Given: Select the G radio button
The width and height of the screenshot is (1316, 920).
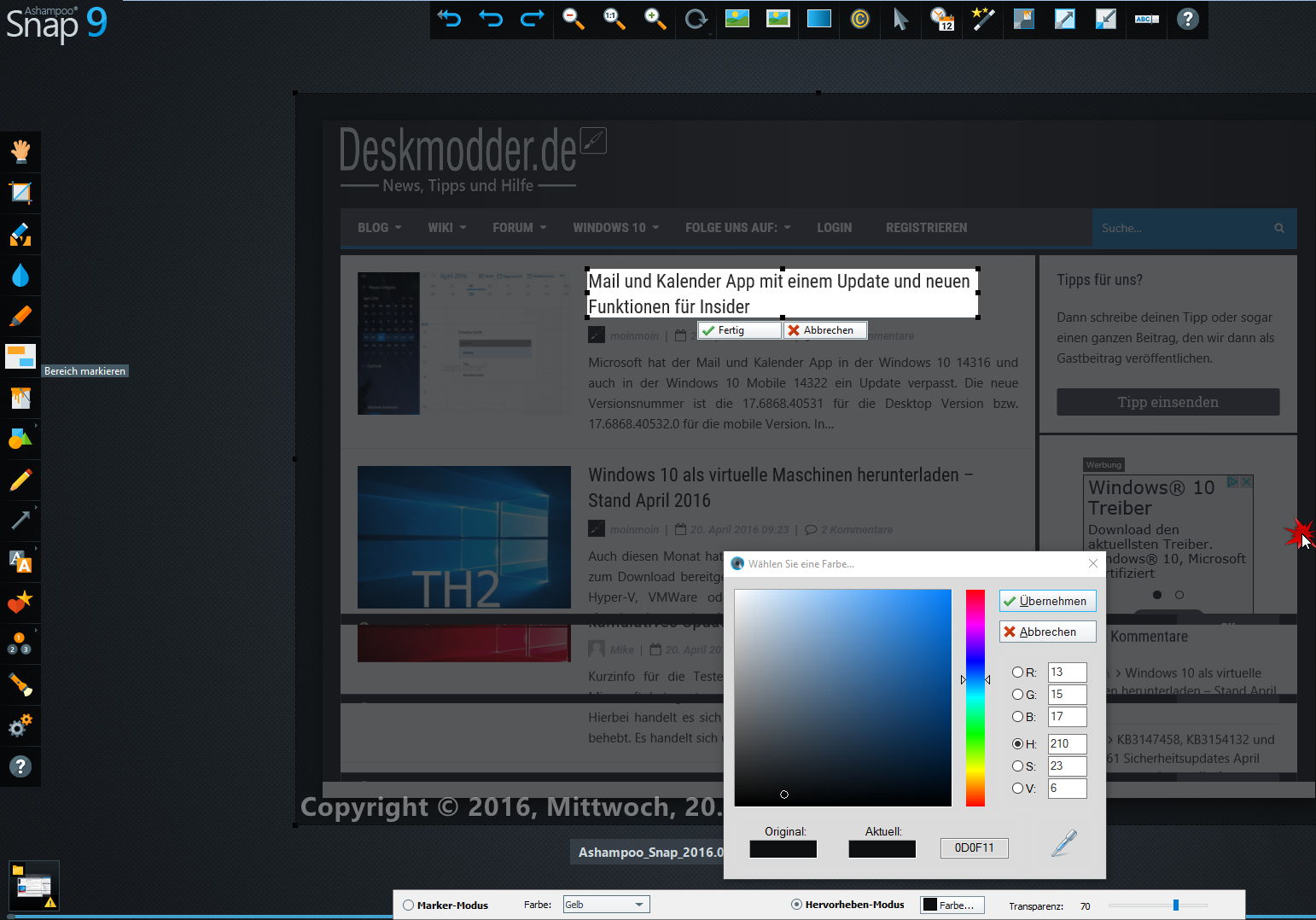Looking at the screenshot, I should pyautogui.click(x=1017, y=695).
